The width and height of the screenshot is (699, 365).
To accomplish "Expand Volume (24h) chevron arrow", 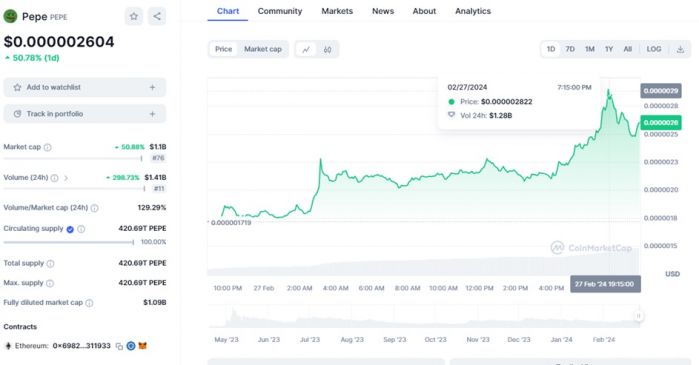I will pos(66,178).
